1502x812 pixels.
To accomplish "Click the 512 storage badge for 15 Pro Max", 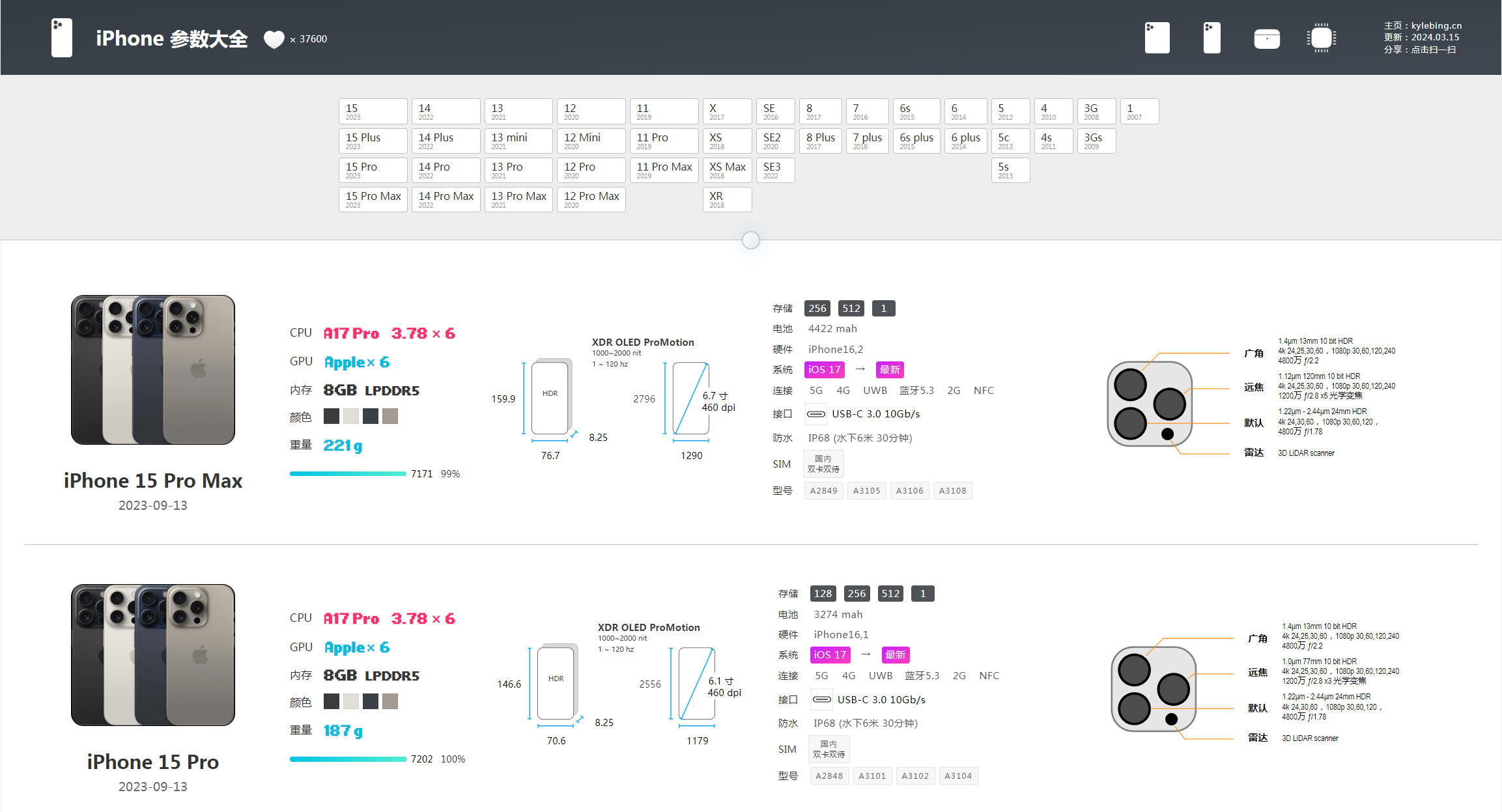I will (x=851, y=309).
